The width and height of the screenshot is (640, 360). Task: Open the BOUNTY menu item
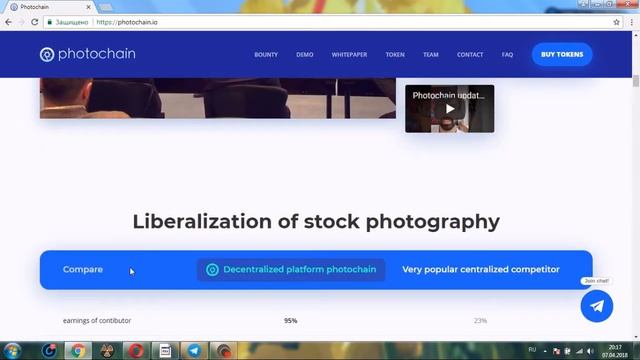pyautogui.click(x=266, y=54)
